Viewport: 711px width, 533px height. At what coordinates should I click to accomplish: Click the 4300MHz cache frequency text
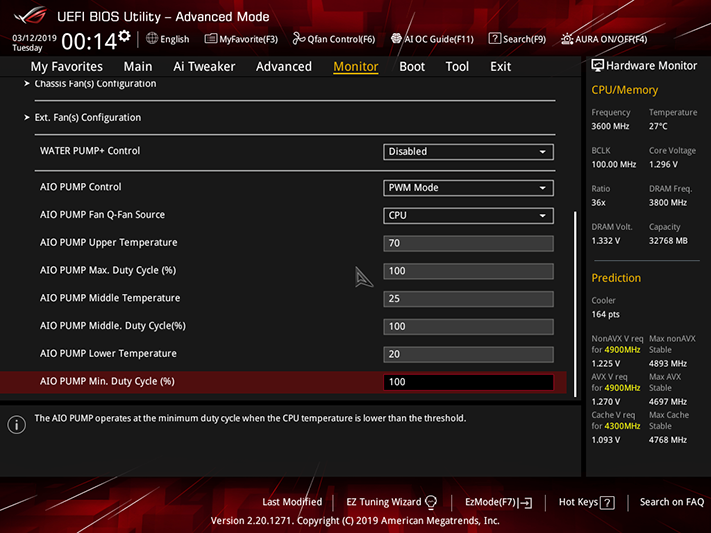[x=621, y=426]
